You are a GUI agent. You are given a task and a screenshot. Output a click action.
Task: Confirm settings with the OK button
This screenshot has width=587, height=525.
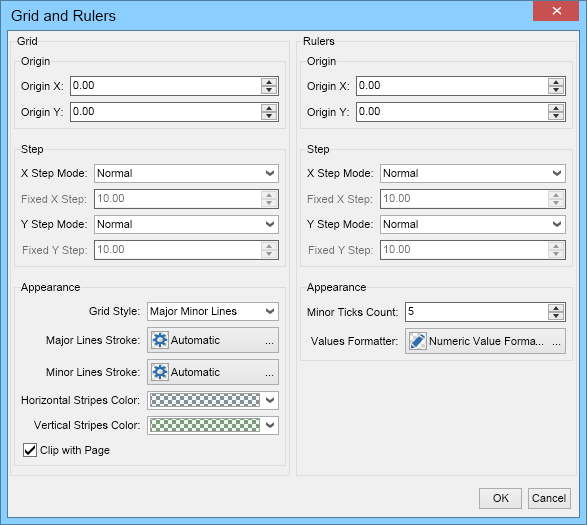(x=500, y=498)
